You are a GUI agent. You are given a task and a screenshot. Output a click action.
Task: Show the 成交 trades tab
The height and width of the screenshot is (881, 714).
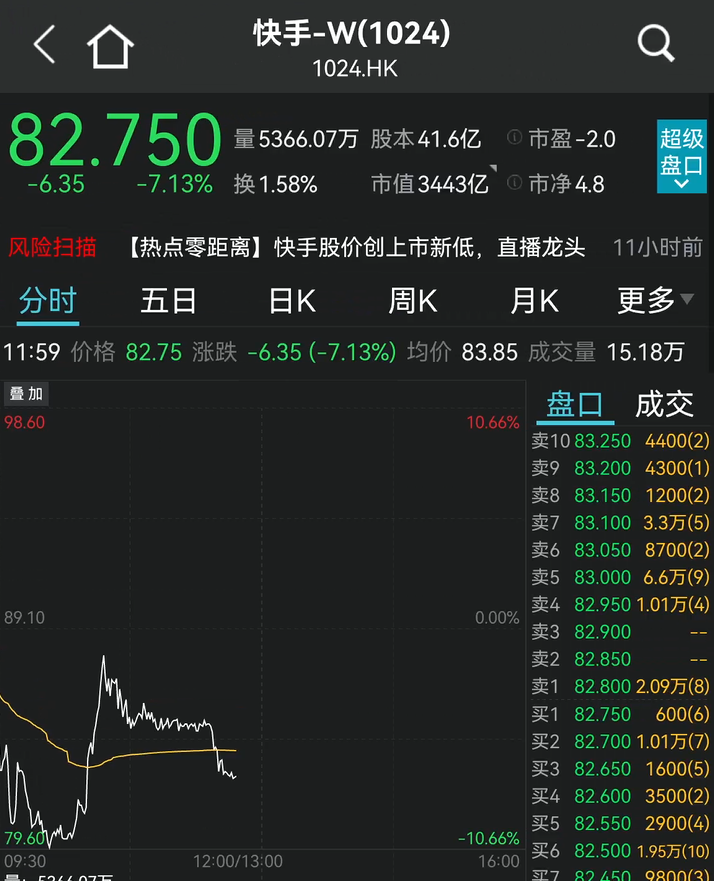[x=664, y=404]
